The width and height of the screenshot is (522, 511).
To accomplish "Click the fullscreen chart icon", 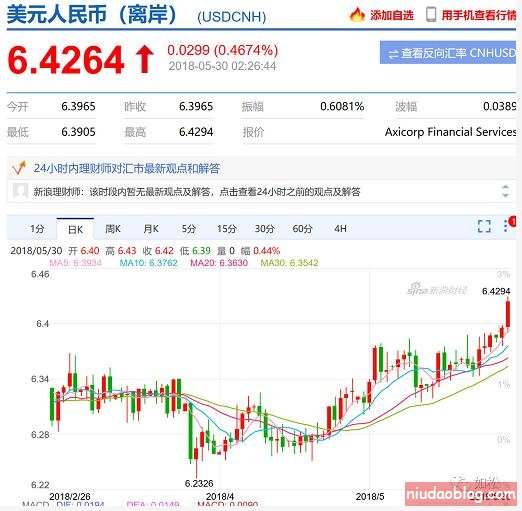I will coord(484,226).
